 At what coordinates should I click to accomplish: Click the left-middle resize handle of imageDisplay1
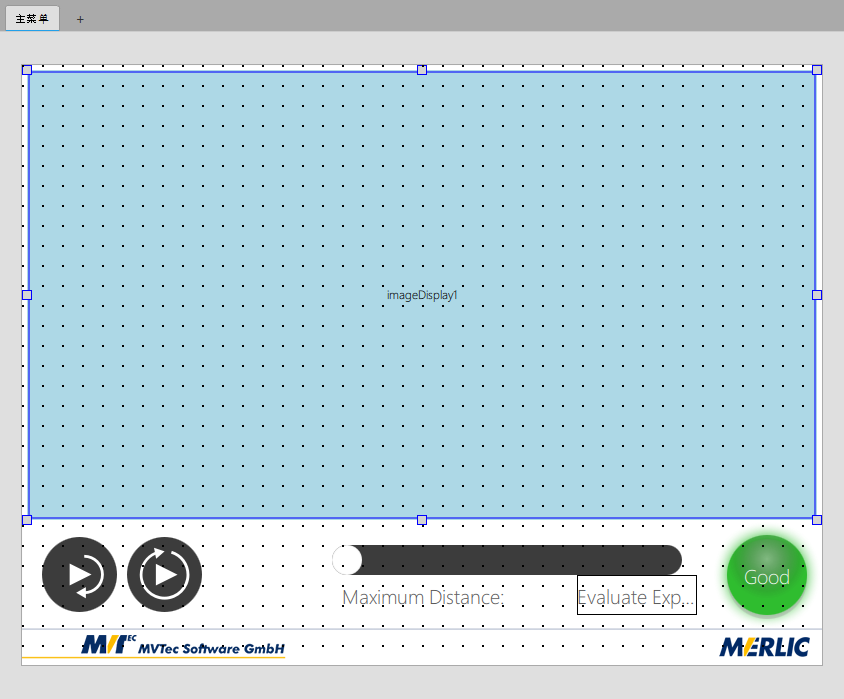coord(27,295)
